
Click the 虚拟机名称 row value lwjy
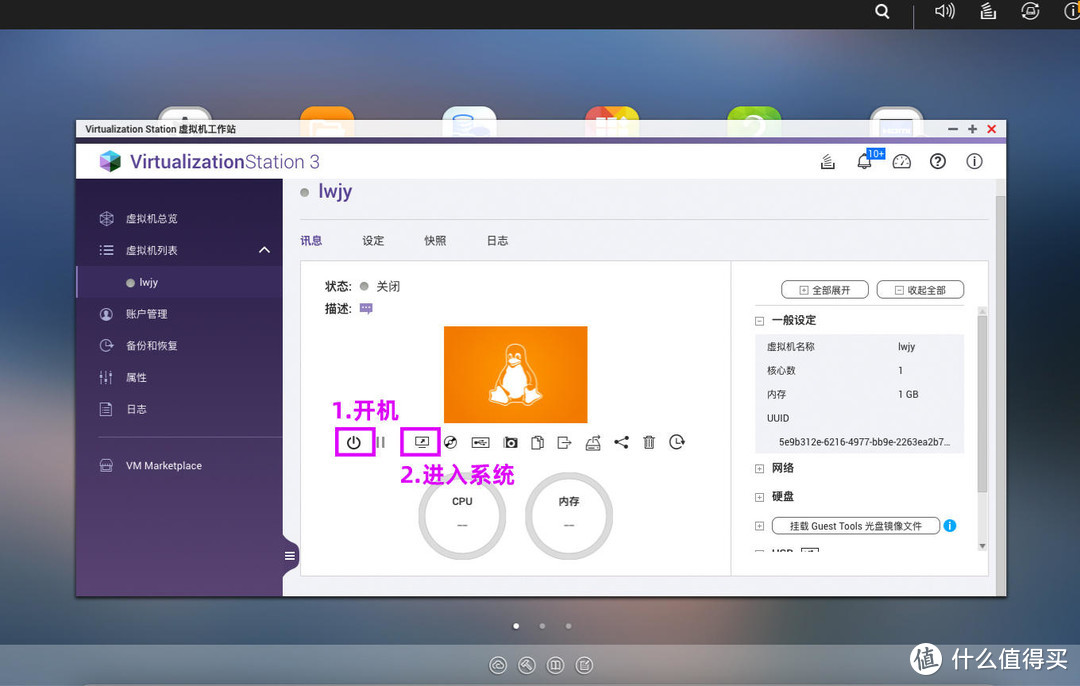click(906, 346)
